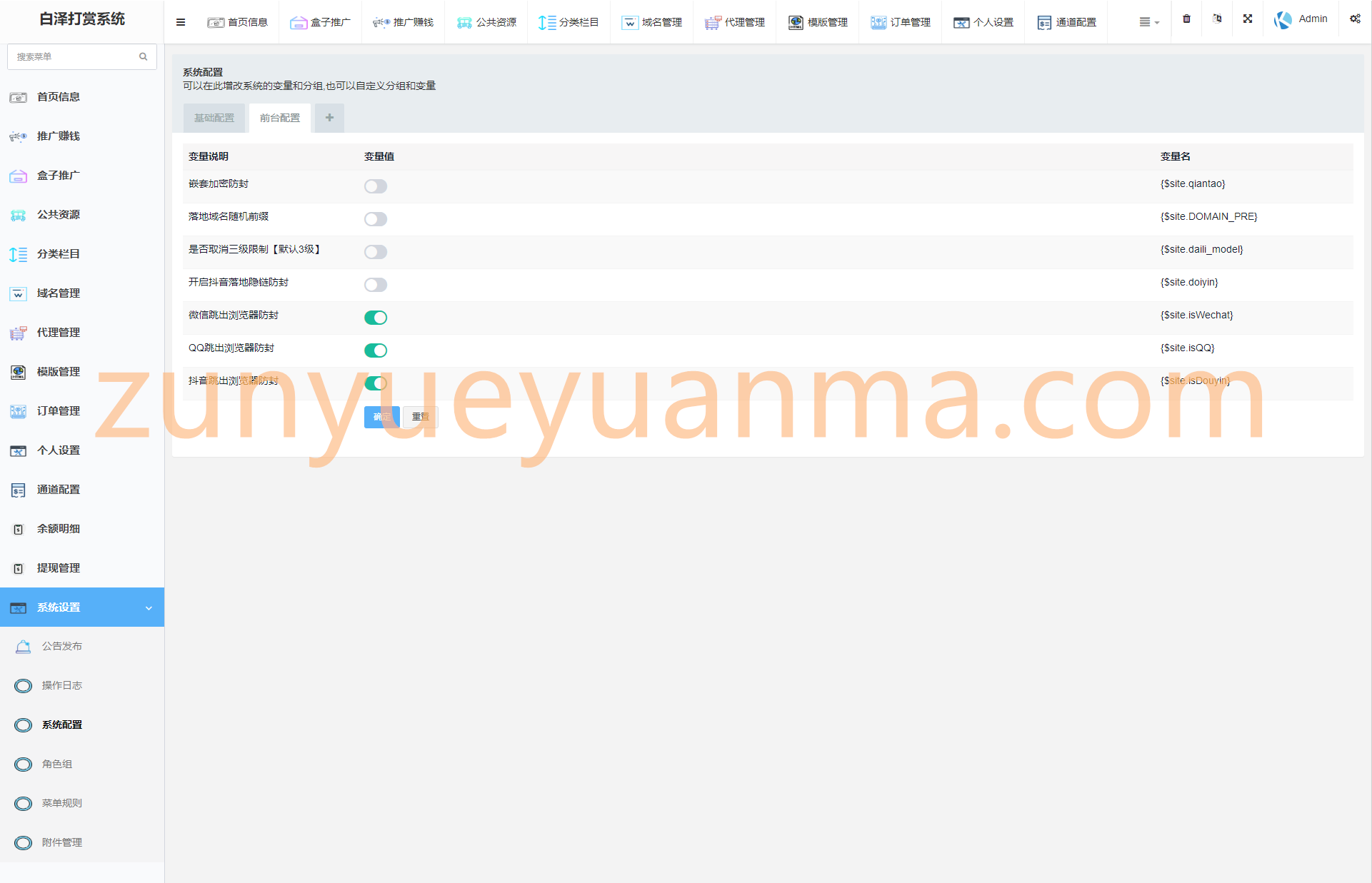The width and height of the screenshot is (1372, 883).
Task: Toggle the 是否取消三级限制 switch
Action: [x=376, y=252]
